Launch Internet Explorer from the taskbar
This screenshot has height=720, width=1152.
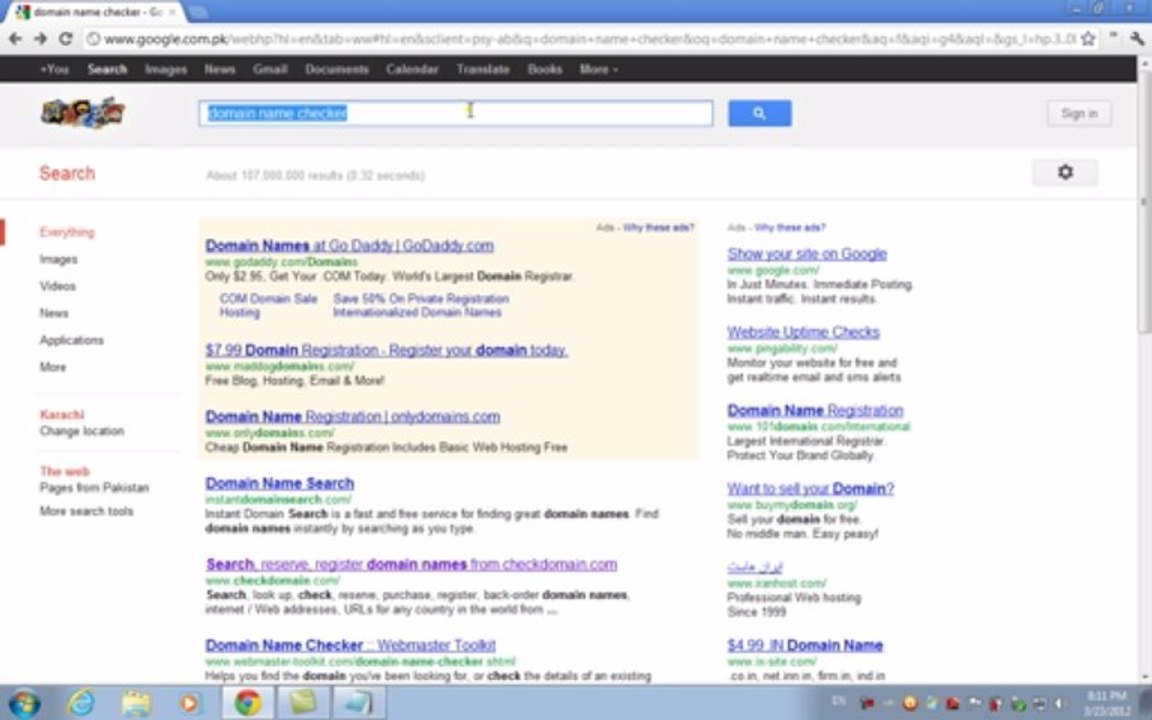[x=81, y=703]
